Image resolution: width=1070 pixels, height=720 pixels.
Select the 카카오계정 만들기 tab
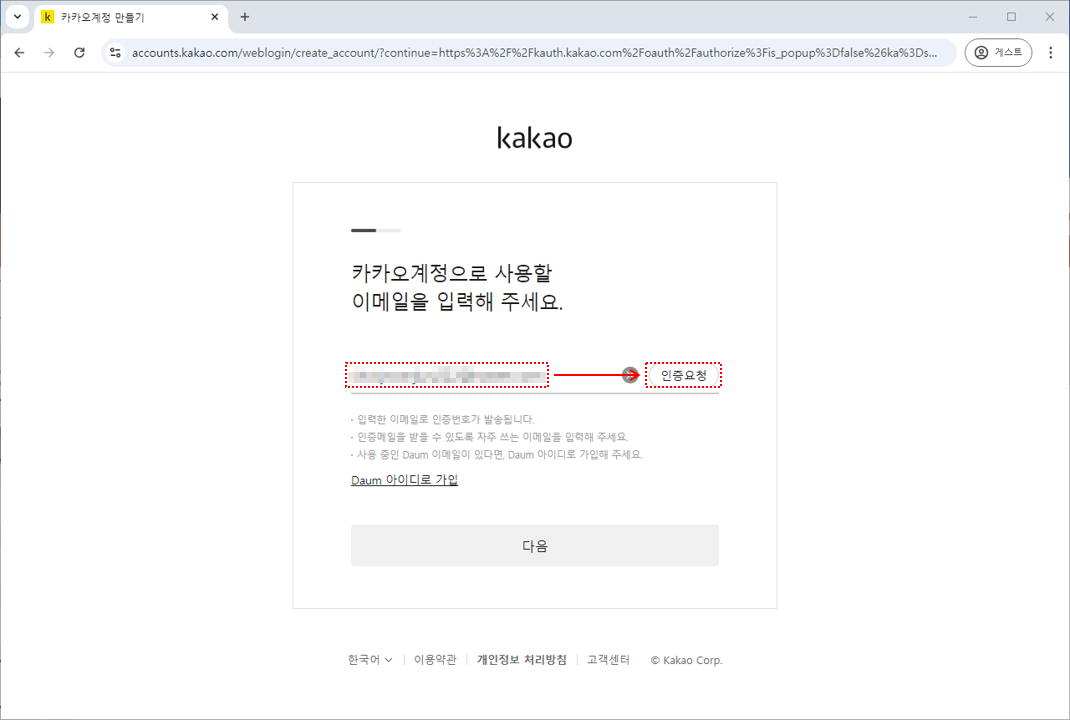(130, 17)
